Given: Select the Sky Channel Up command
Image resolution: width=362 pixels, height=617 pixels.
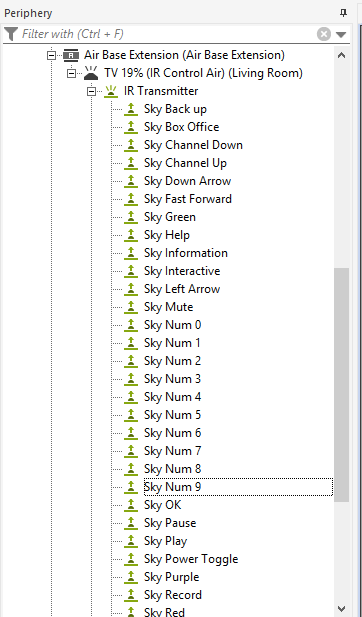Looking at the screenshot, I should click(x=185, y=163).
